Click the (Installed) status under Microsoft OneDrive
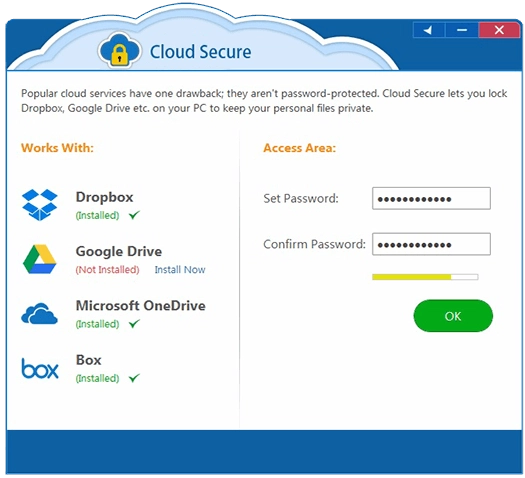This screenshot has width=525, height=478. click(97, 324)
